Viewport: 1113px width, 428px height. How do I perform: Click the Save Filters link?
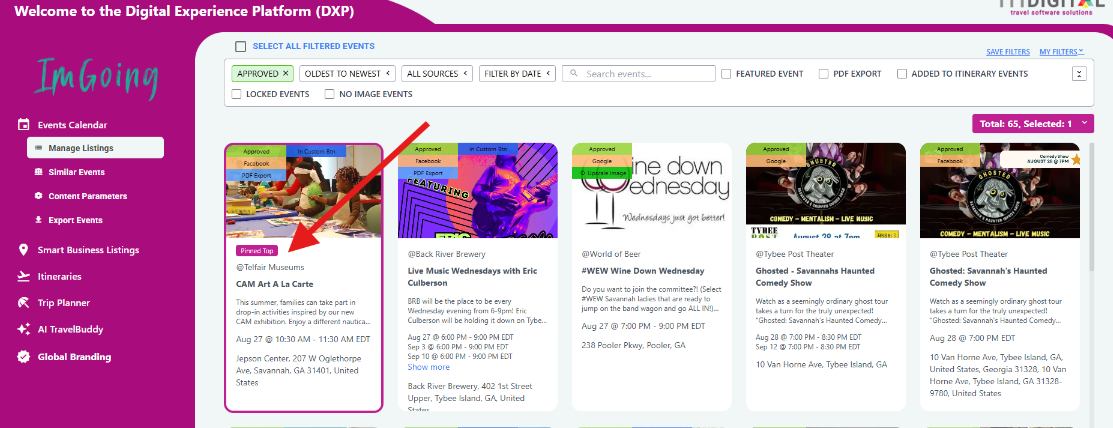tap(1008, 52)
